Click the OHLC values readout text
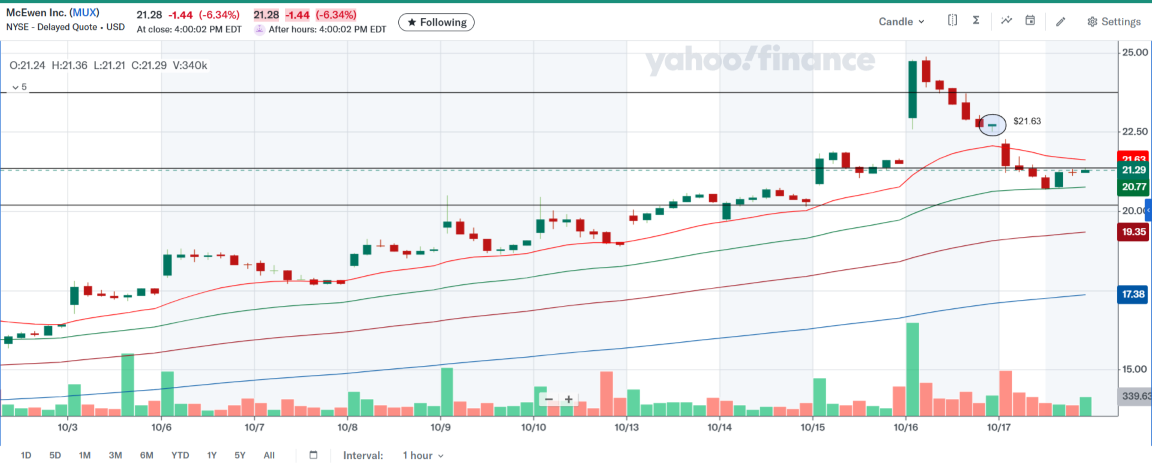Image resolution: width=1152 pixels, height=468 pixels. (109, 65)
